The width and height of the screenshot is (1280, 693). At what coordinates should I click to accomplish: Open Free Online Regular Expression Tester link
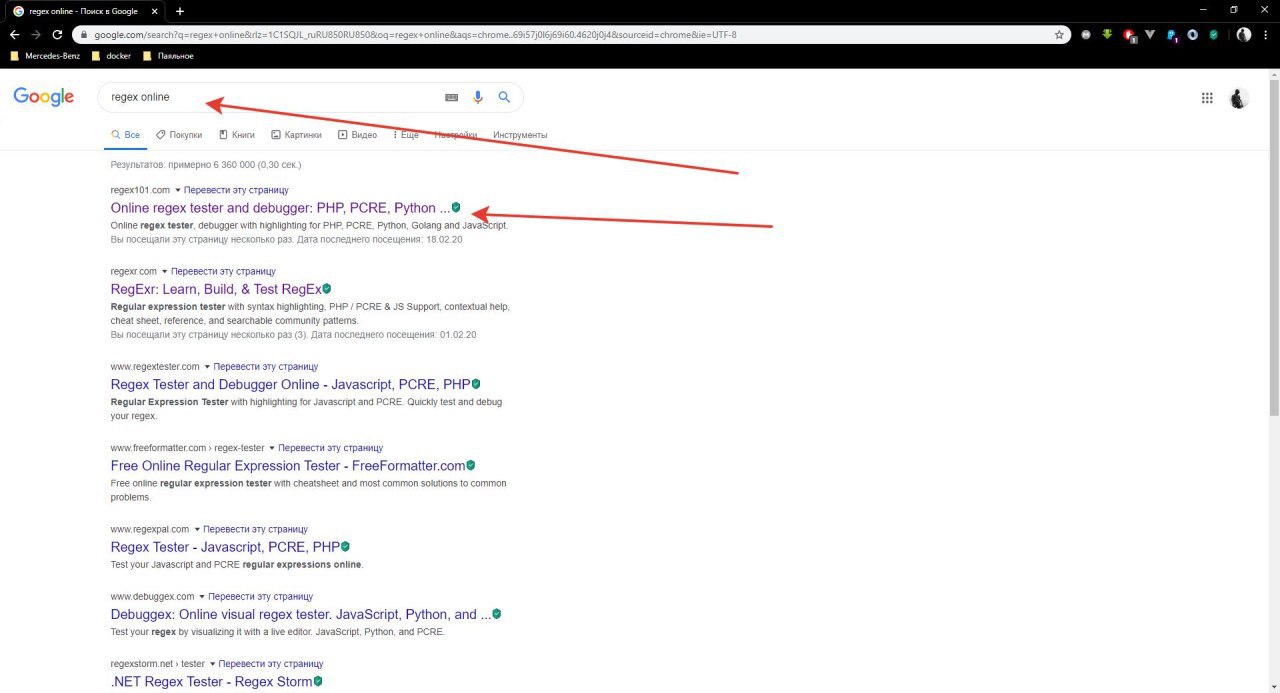tap(288, 466)
